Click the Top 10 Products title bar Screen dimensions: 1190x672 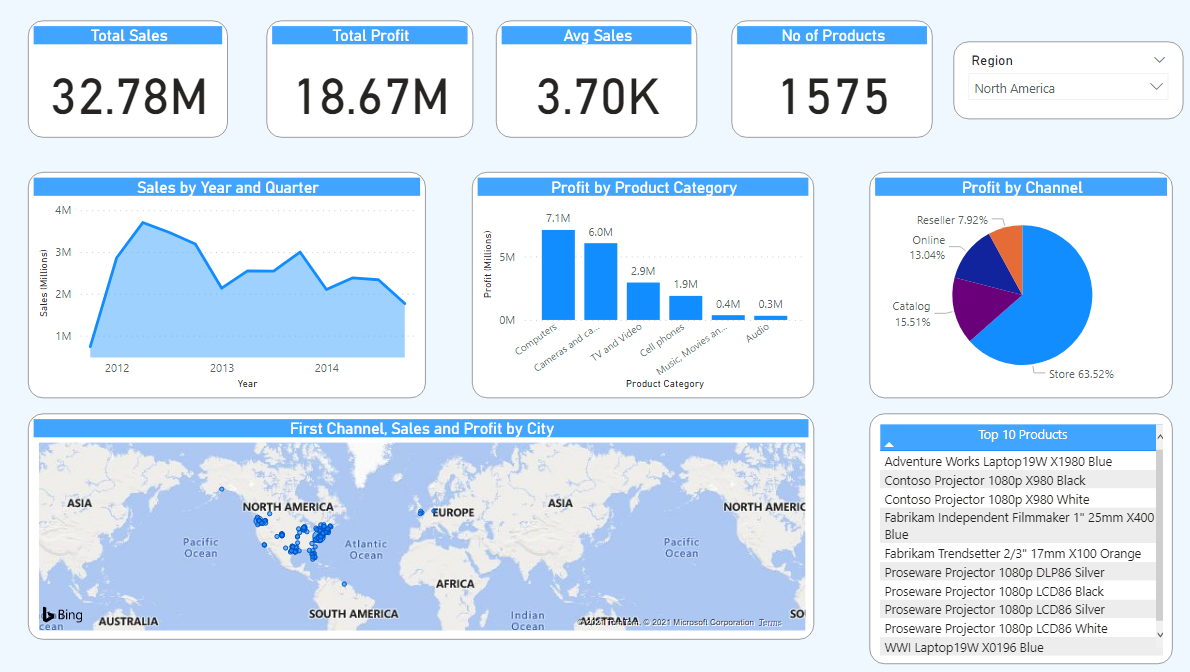coord(1022,435)
